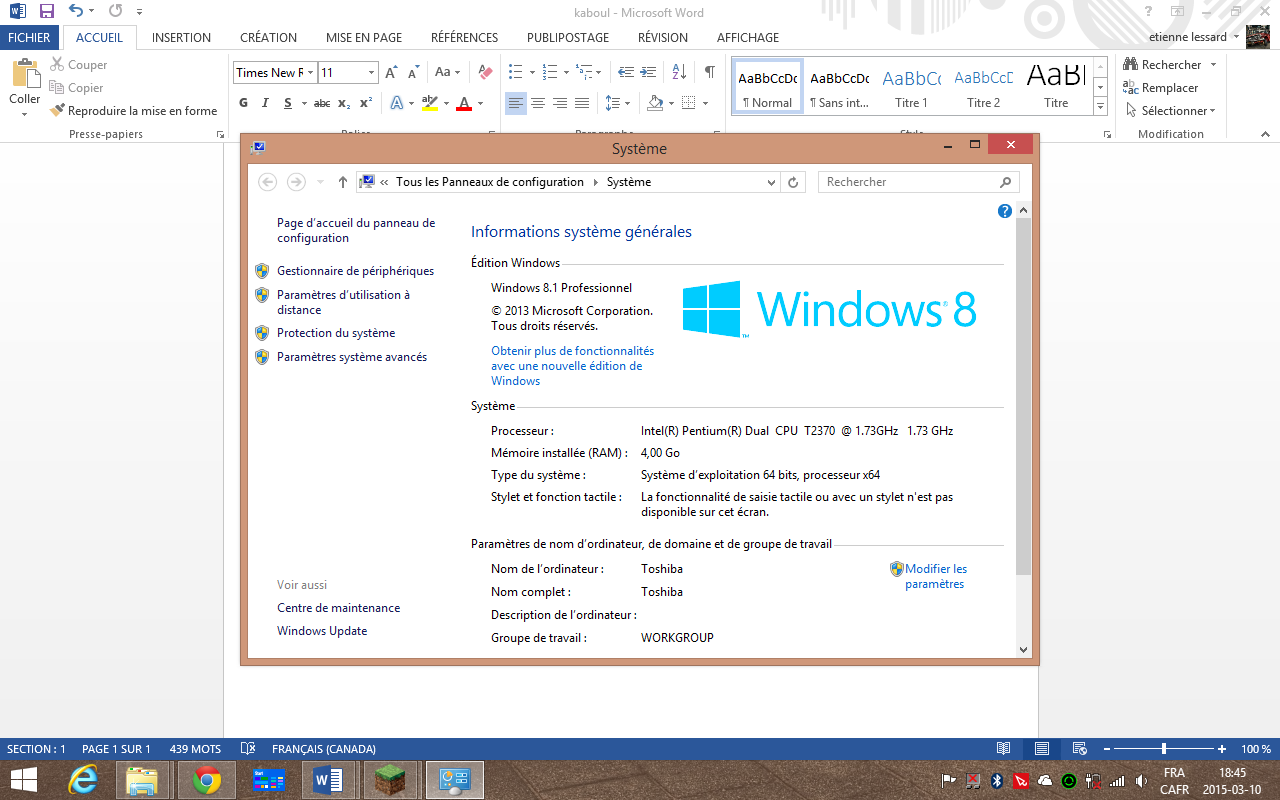Screen dimensions: 1280x800
Task: Click the multilevel list icon
Action: [x=583, y=72]
